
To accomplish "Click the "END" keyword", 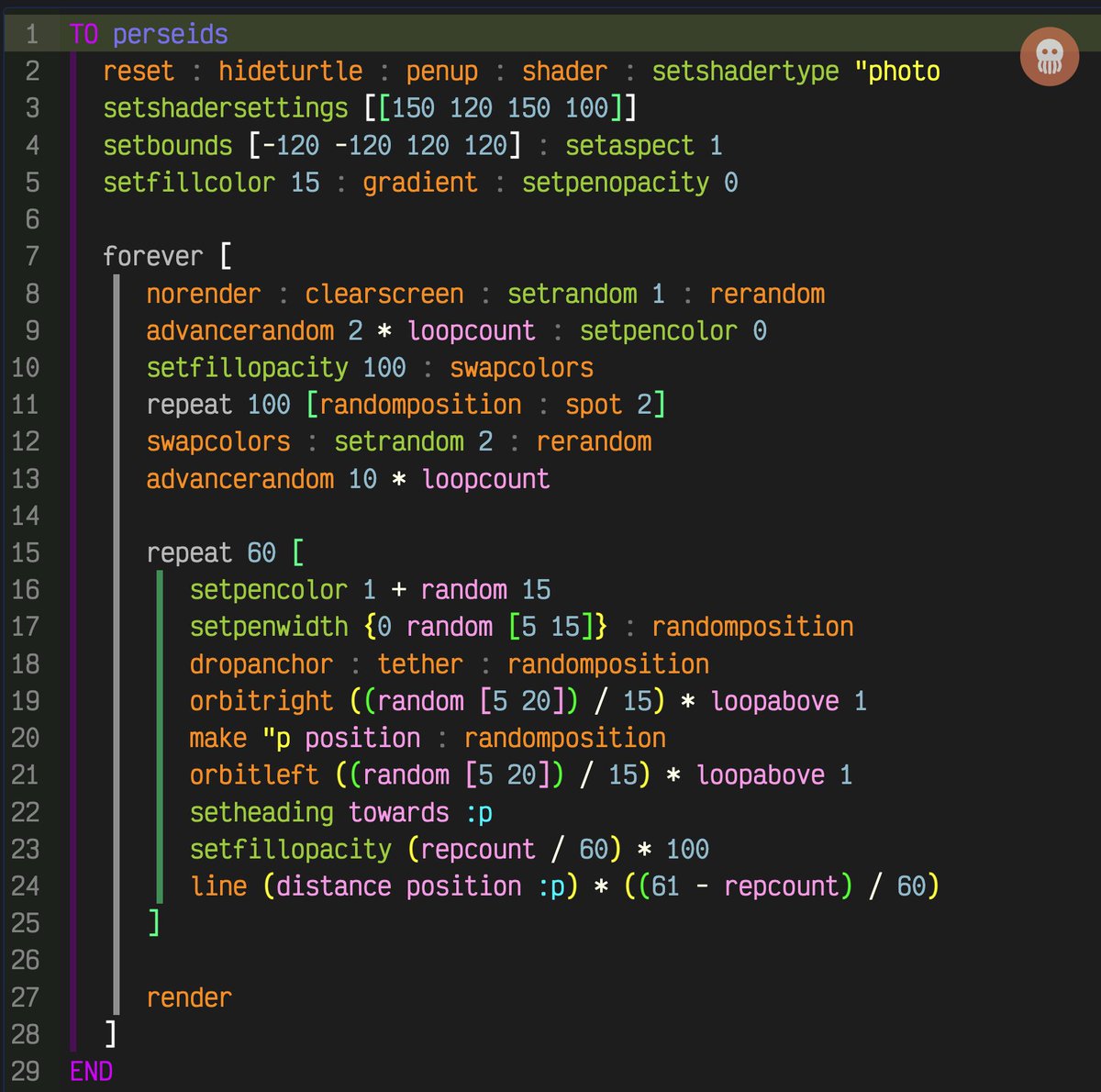I will [x=91, y=1072].
